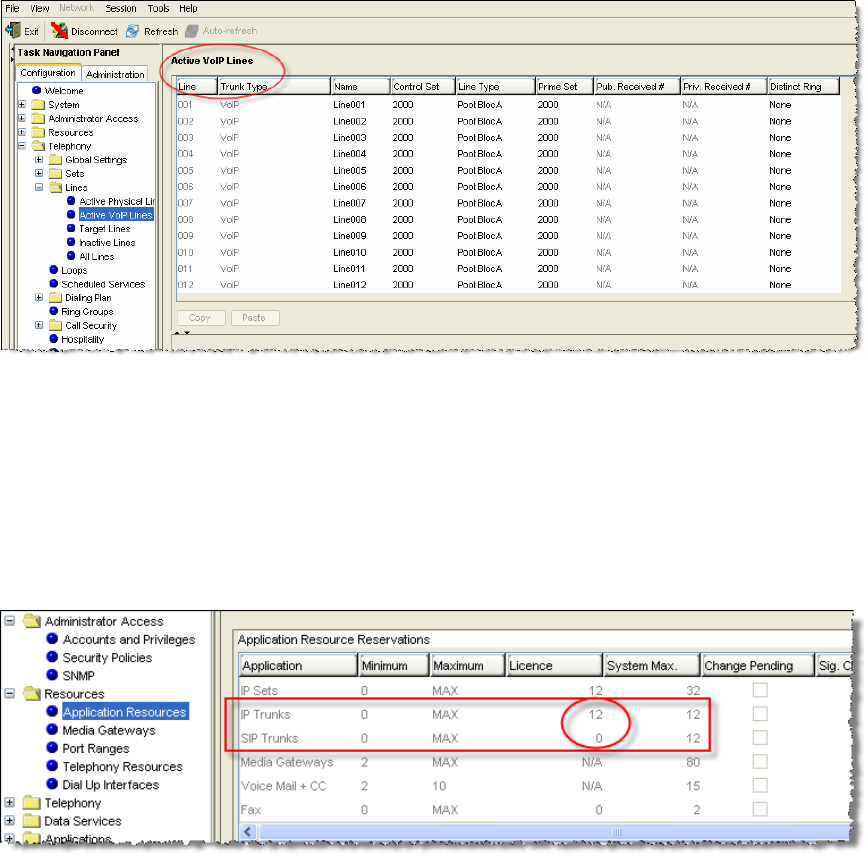This screenshot has height=854, width=865.
Task: Click the Disconnect toolbar icon
Action: click(59, 31)
